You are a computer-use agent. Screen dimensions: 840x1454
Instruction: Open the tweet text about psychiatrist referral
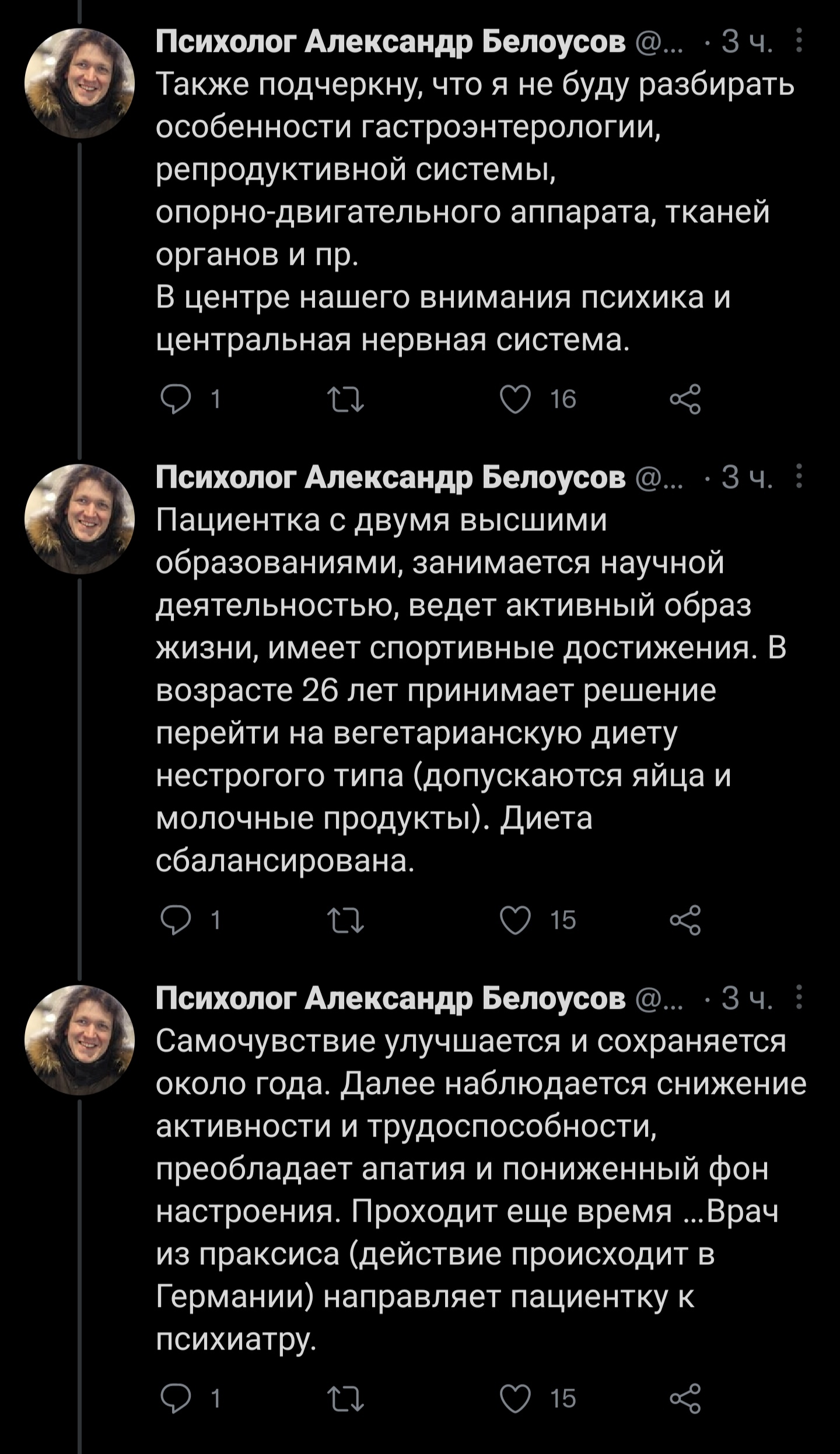(x=467, y=1190)
